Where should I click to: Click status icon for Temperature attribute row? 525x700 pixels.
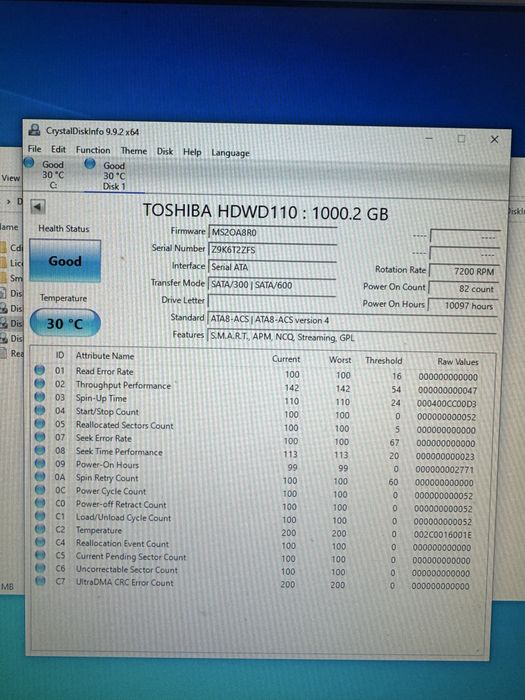pyautogui.click(x=40, y=529)
